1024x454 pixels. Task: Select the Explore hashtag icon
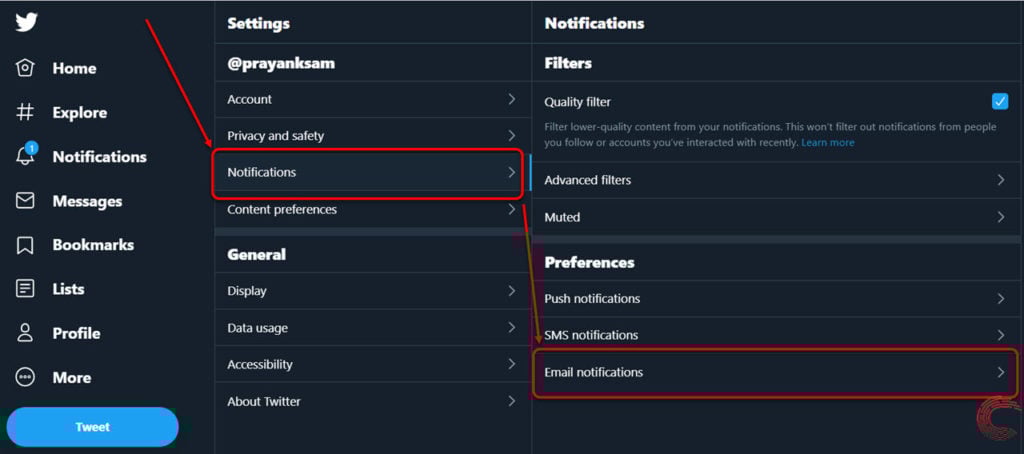25,112
